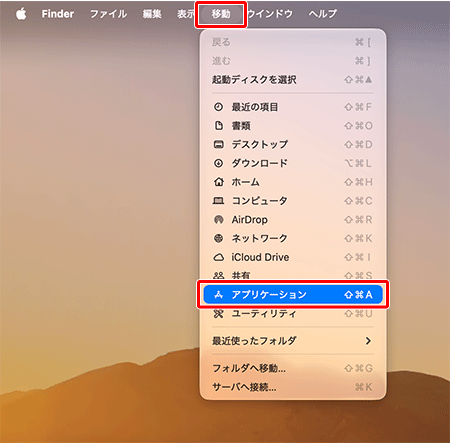Viewport: 450px width, 443px height.
Task: Click the house icon beside ホーム
Action: point(218,182)
